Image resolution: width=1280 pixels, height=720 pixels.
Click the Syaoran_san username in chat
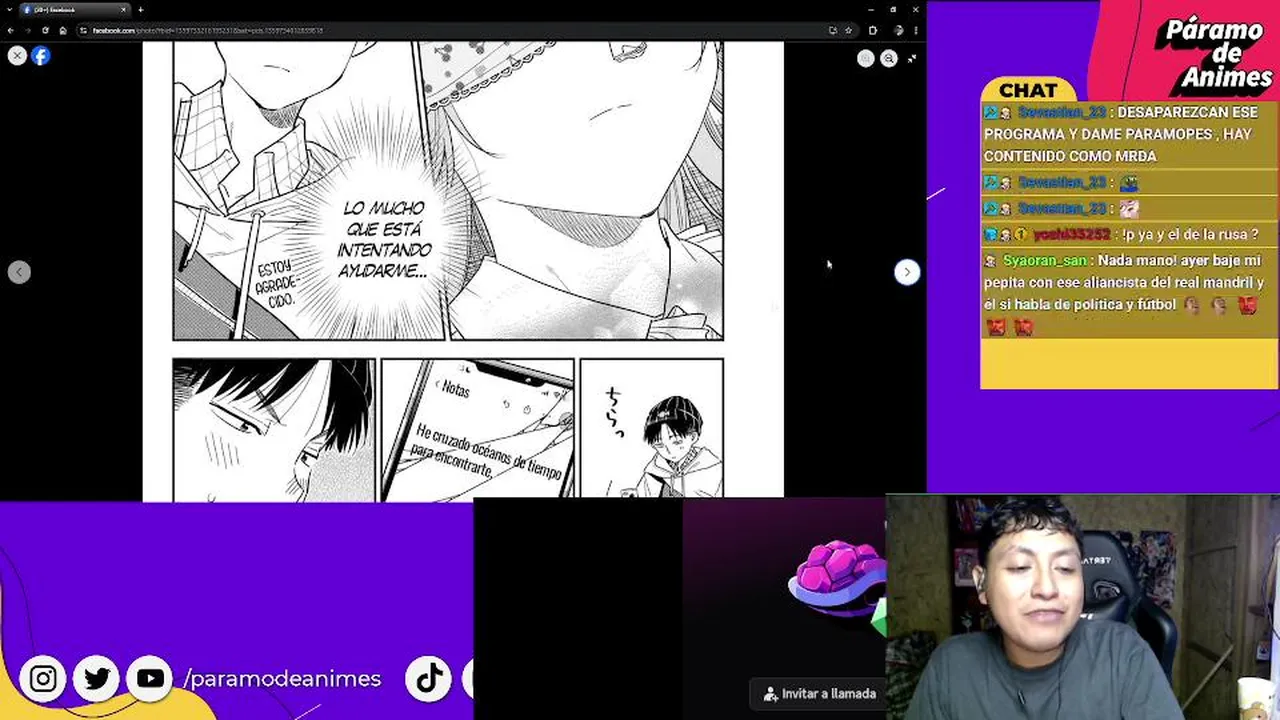[x=1045, y=260]
